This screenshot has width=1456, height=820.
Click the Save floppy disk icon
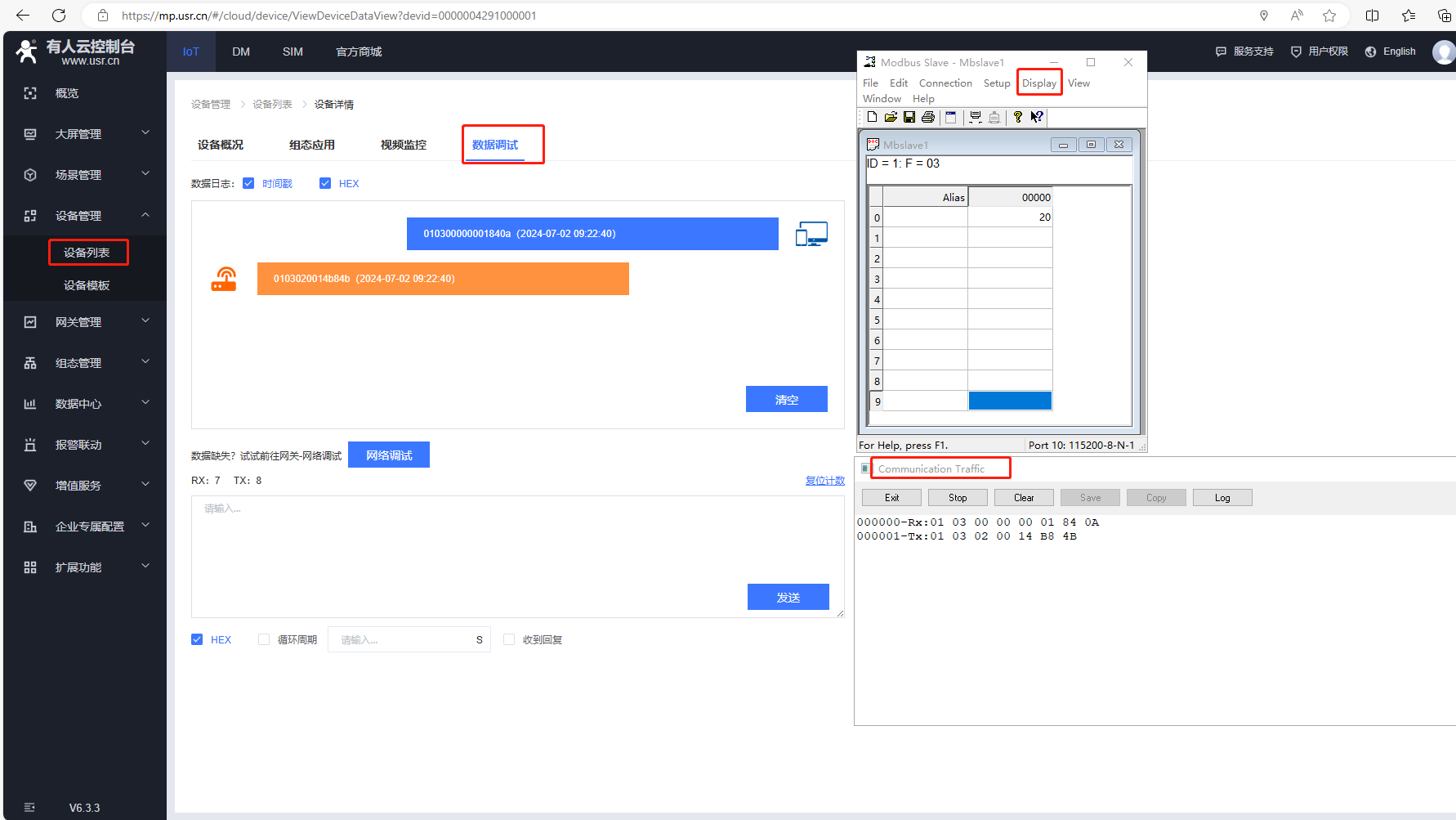[909, 117]
